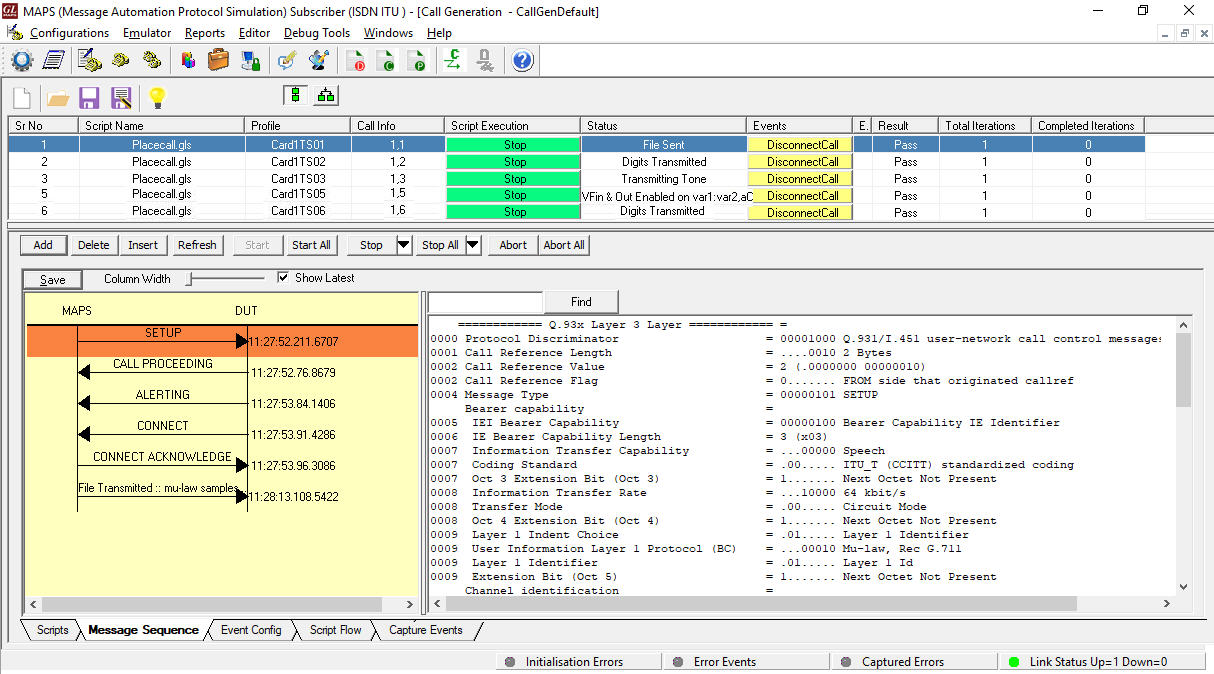This screenshot has width=1214, height=674.
Task: Open the Emulator menu
Action: tap(147, 33)
